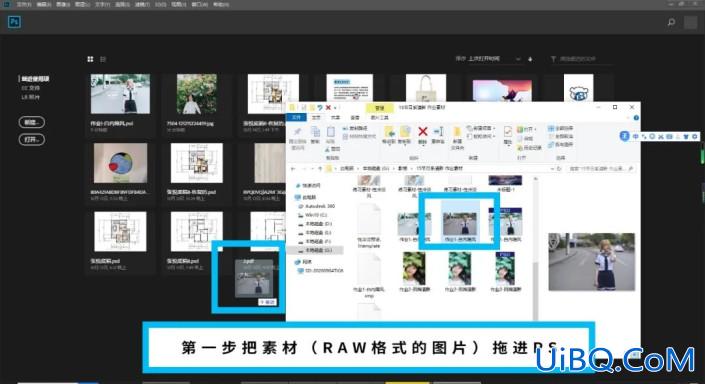Click Select All in Explorer ribbon
Viewport: 705px width, 384px height.
coord(561,128)
